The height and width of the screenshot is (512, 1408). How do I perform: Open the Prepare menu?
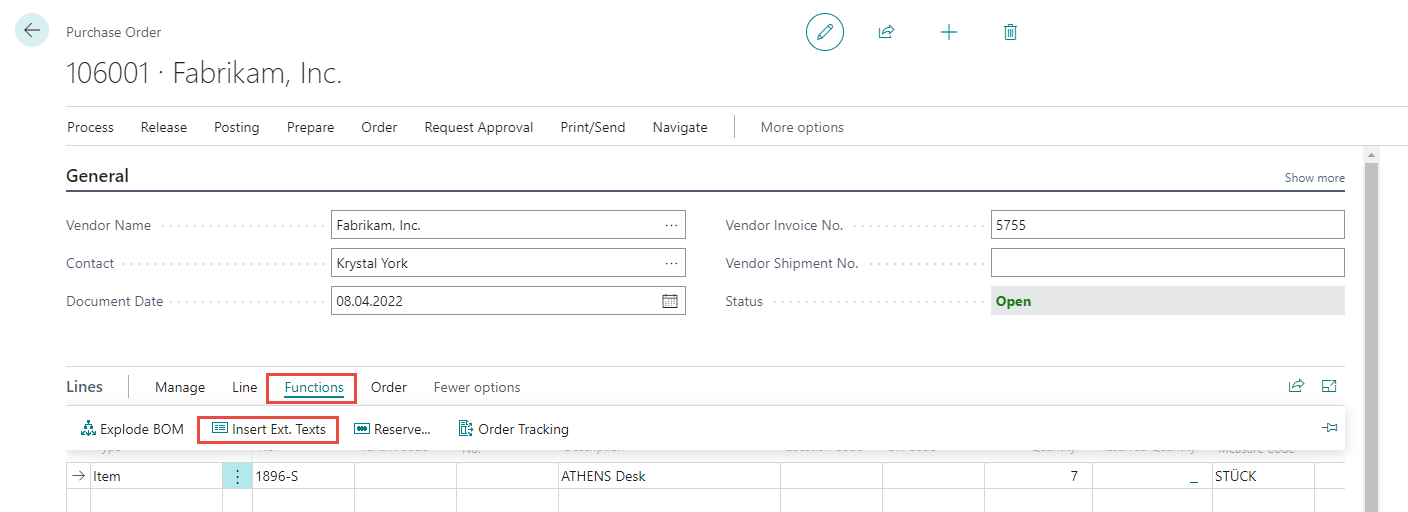tap(310, 127)
